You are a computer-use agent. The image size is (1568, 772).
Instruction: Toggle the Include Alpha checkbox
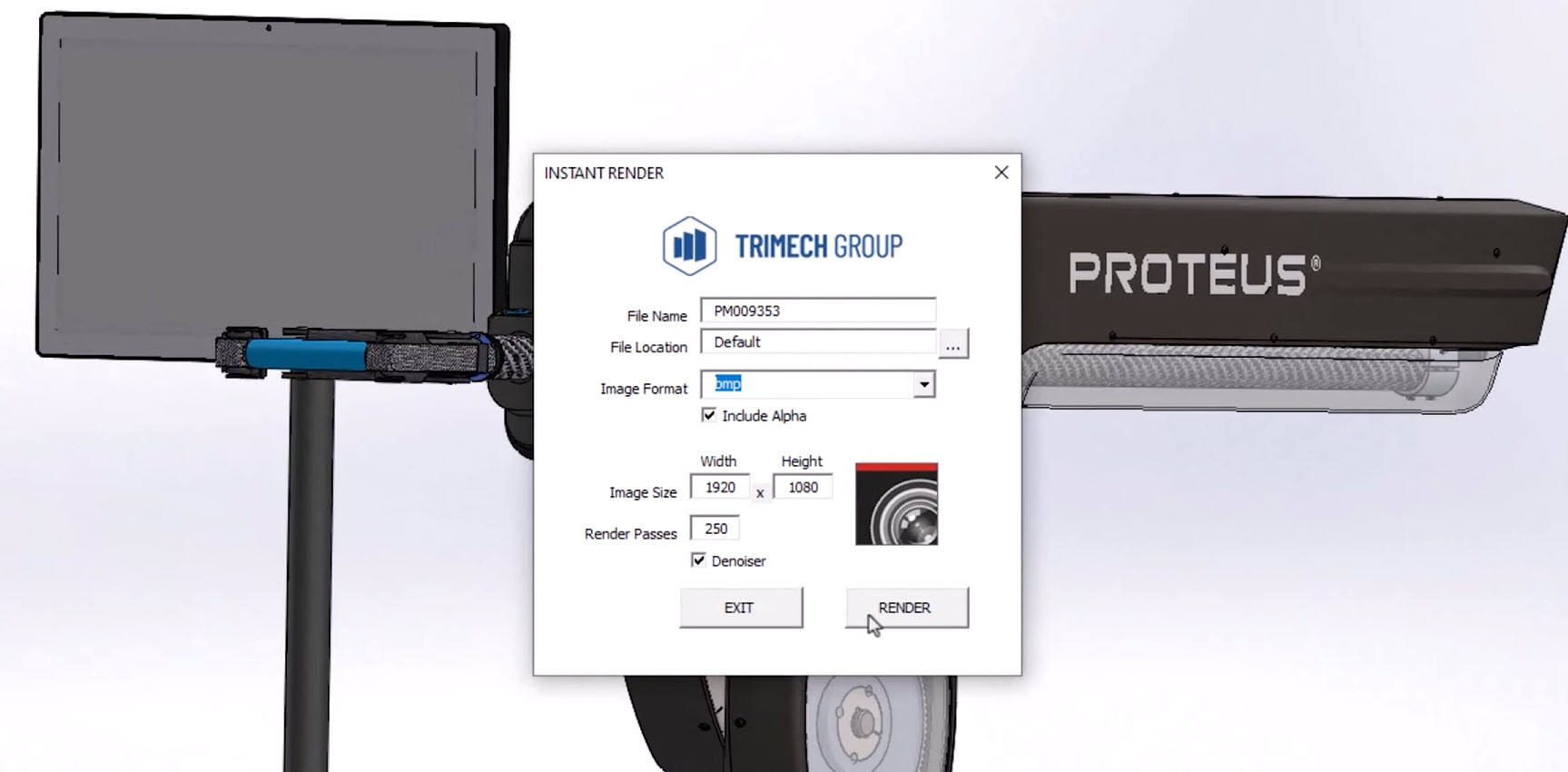709,415
